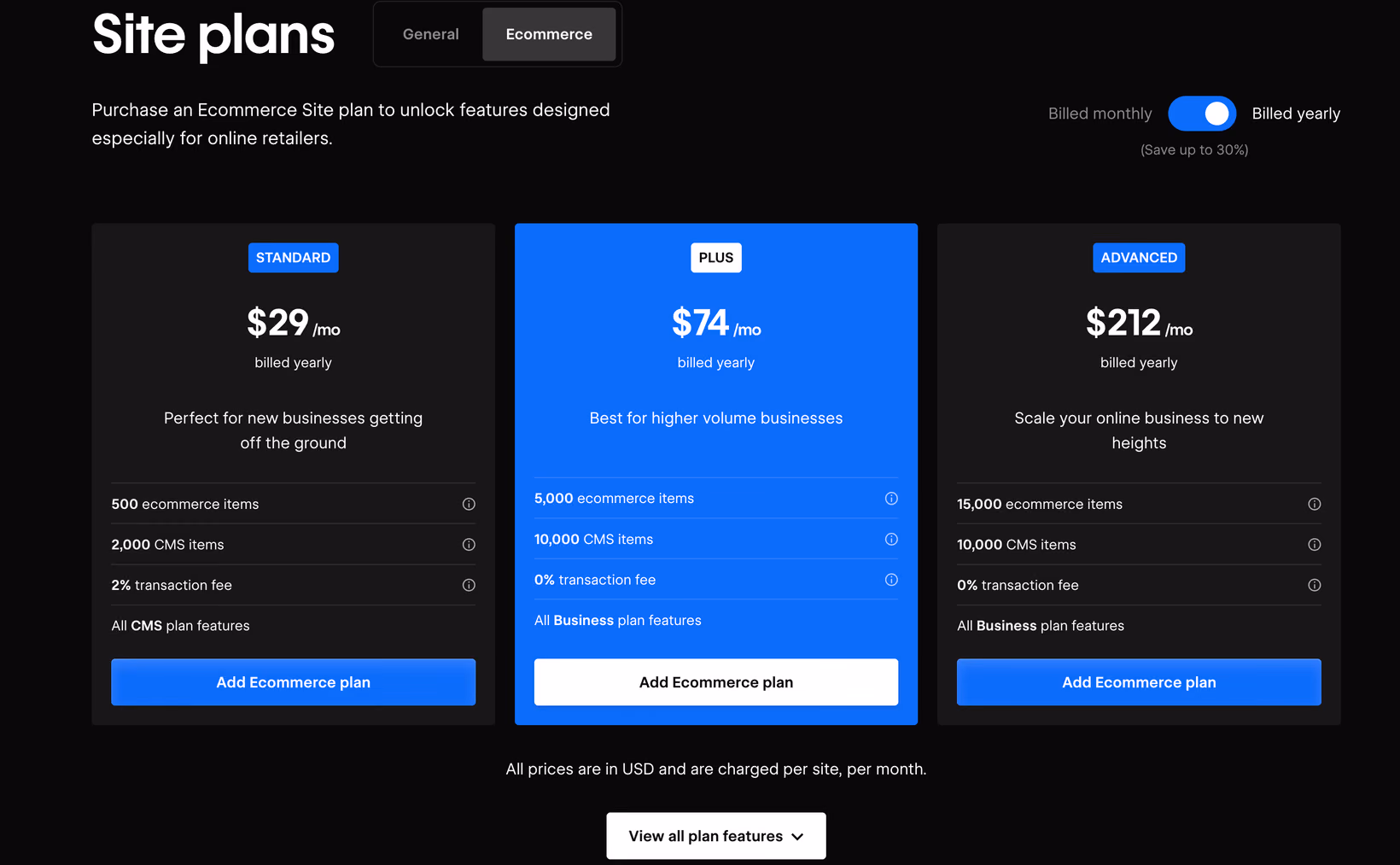This screenshot has width=1400, height=865.
Task: Select Billed yearly label
Action: point(1296,114)
